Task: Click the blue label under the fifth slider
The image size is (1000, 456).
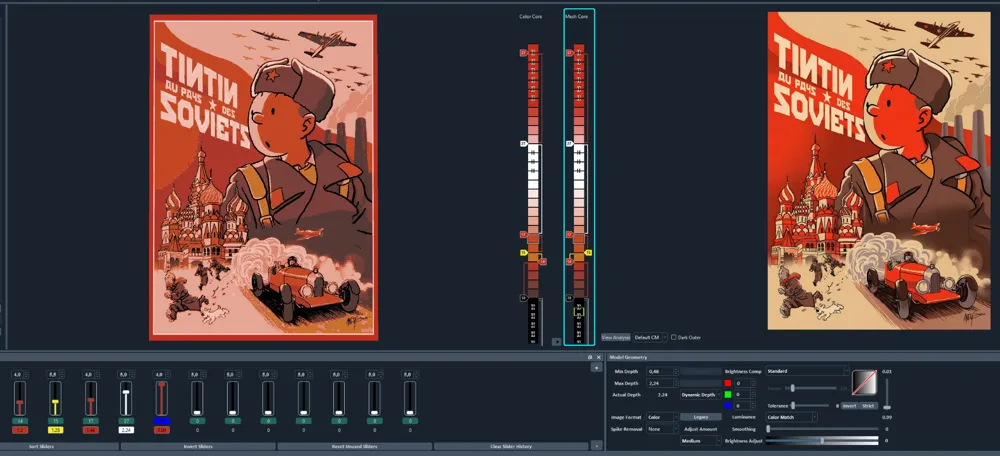Action: pos(162,421)
